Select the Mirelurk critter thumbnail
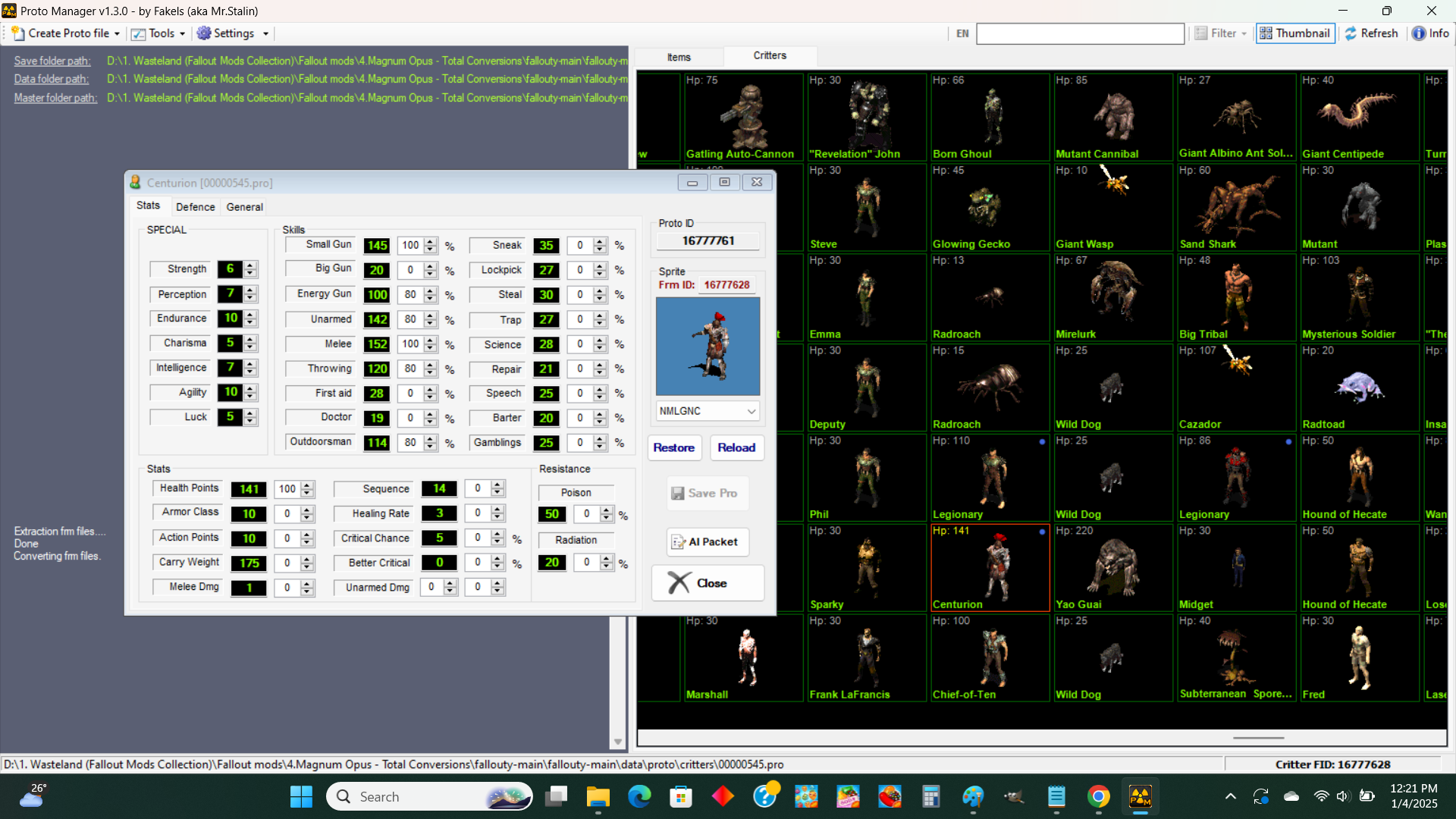 click(x=1113, y=297)
